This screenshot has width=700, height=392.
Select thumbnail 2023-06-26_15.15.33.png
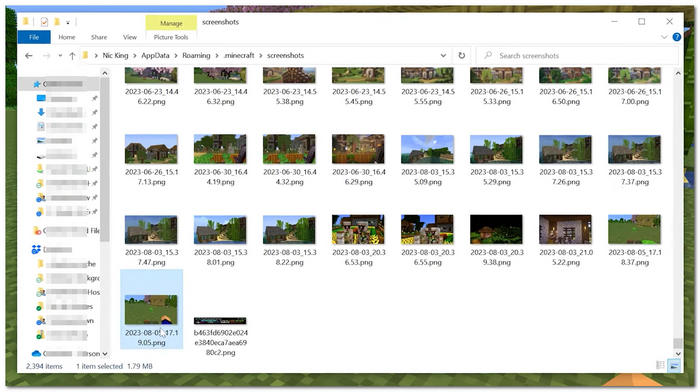click(496, 75)
